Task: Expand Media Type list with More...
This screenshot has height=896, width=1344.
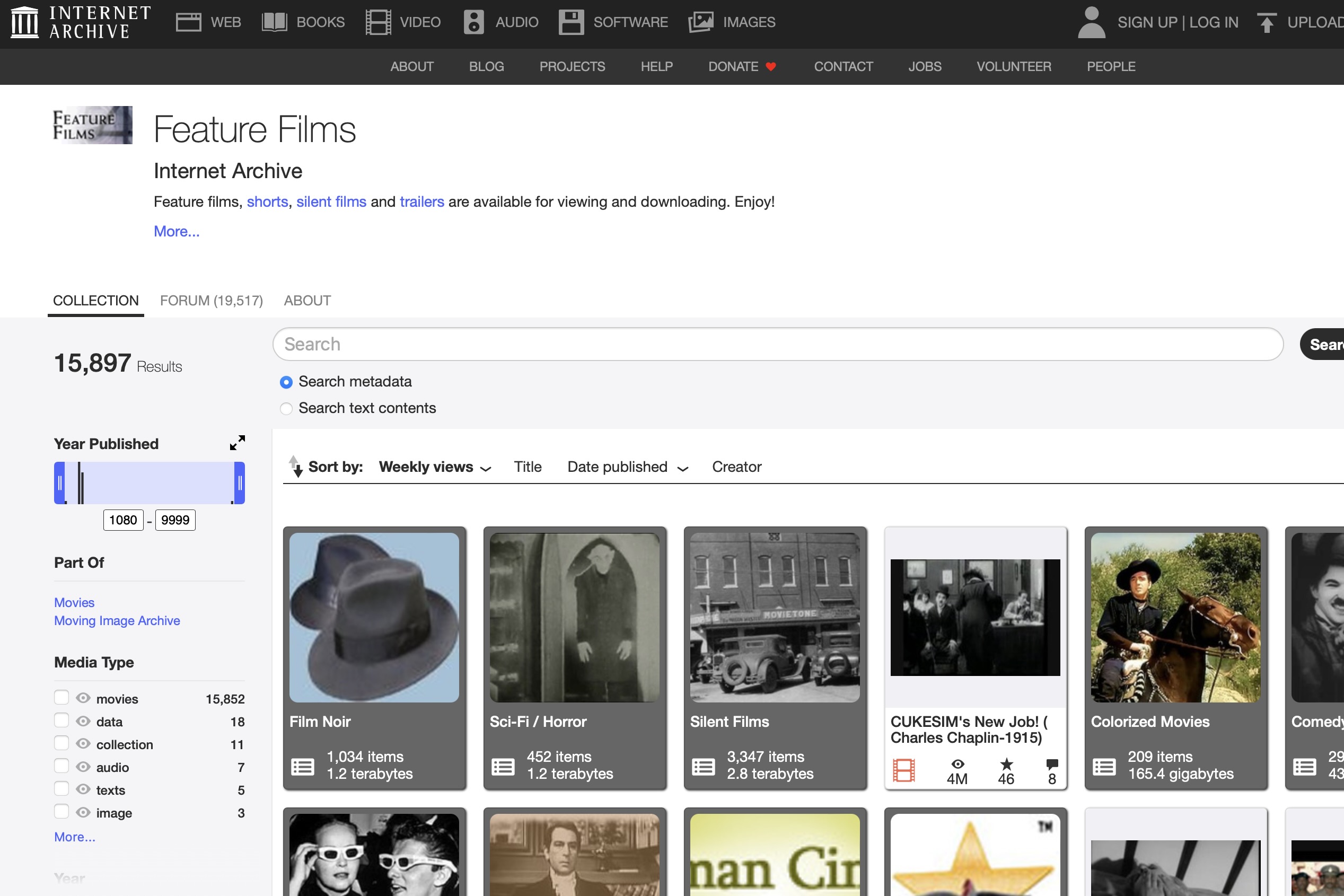Action: pos(75,837)
